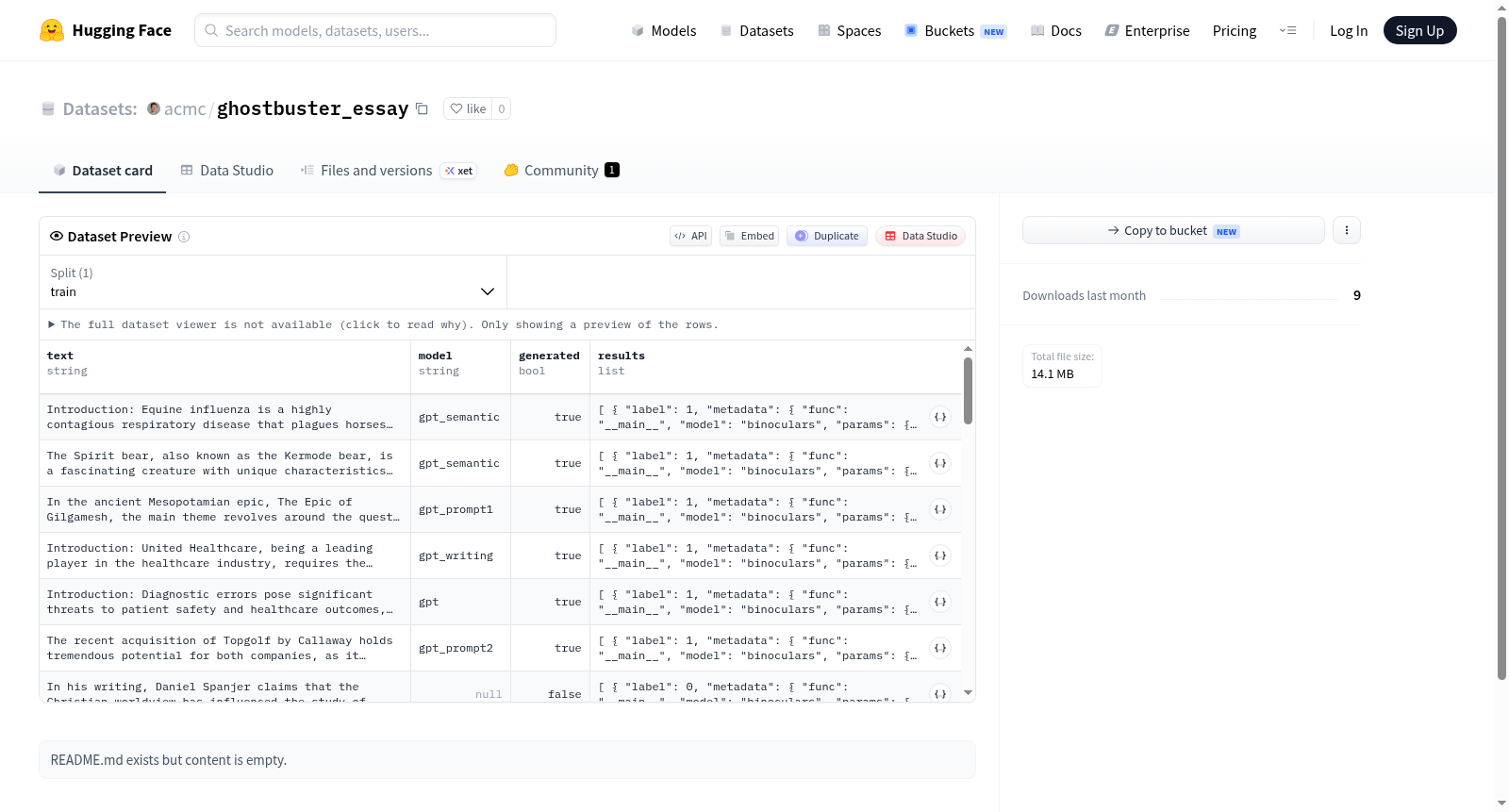Click the Duplicate button
This screenshot has height=812, width=1509.
(827, 236)
